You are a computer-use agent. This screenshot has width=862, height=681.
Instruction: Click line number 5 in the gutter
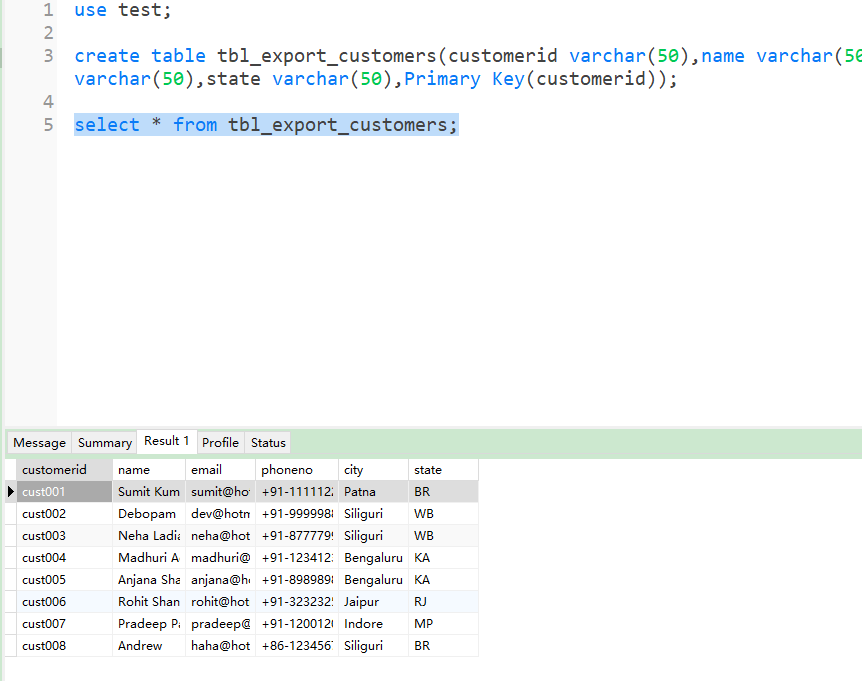49,125
